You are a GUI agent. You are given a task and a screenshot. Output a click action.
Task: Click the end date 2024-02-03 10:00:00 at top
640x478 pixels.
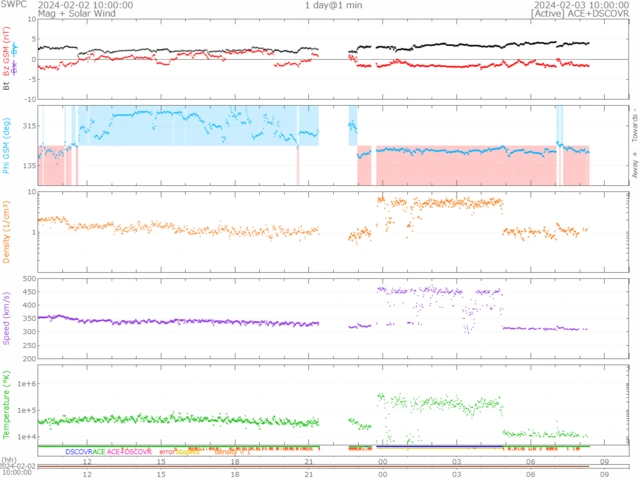[x=579, y=5]
